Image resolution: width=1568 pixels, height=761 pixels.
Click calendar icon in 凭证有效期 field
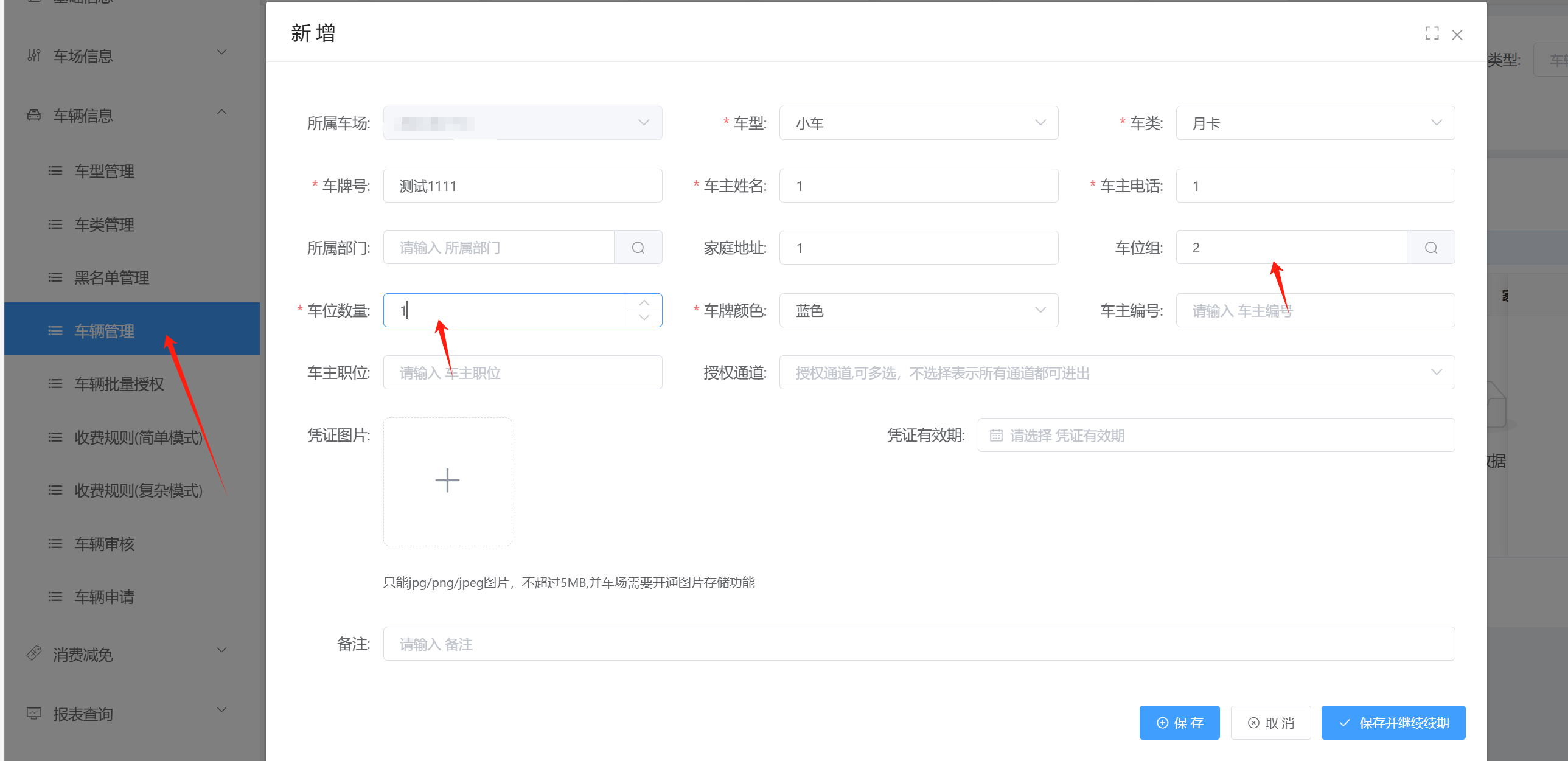pyautogui.click(x=996, y=436)
